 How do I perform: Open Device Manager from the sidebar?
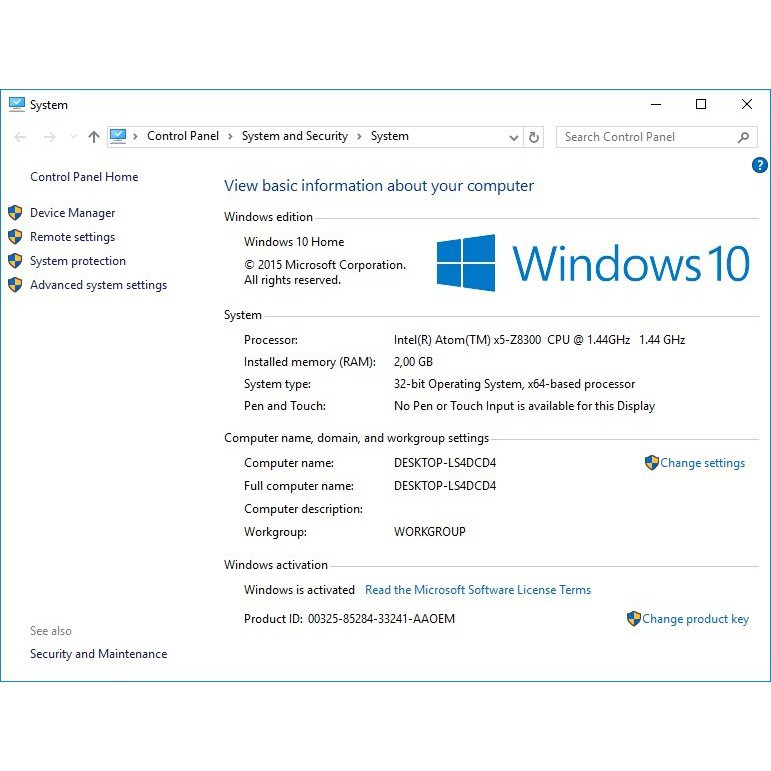pyautogui.click(x=72, y=213)
